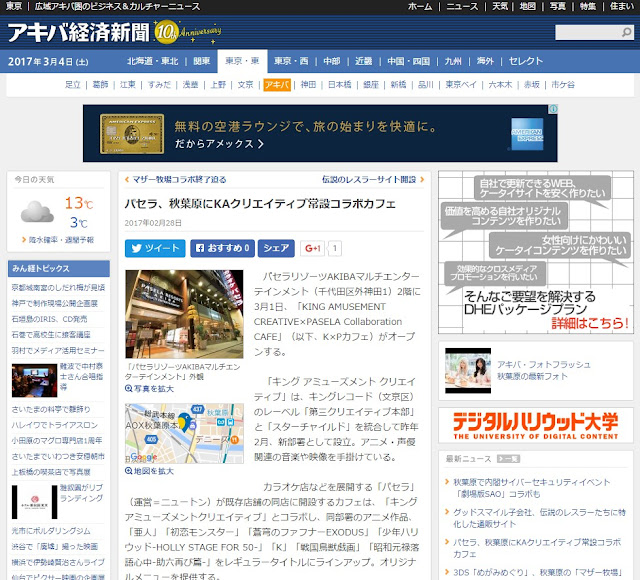Screen dimensions: 640x580
Task: Click the American Express banner ad
Action: pyautogui.click(x=320, y=133)
